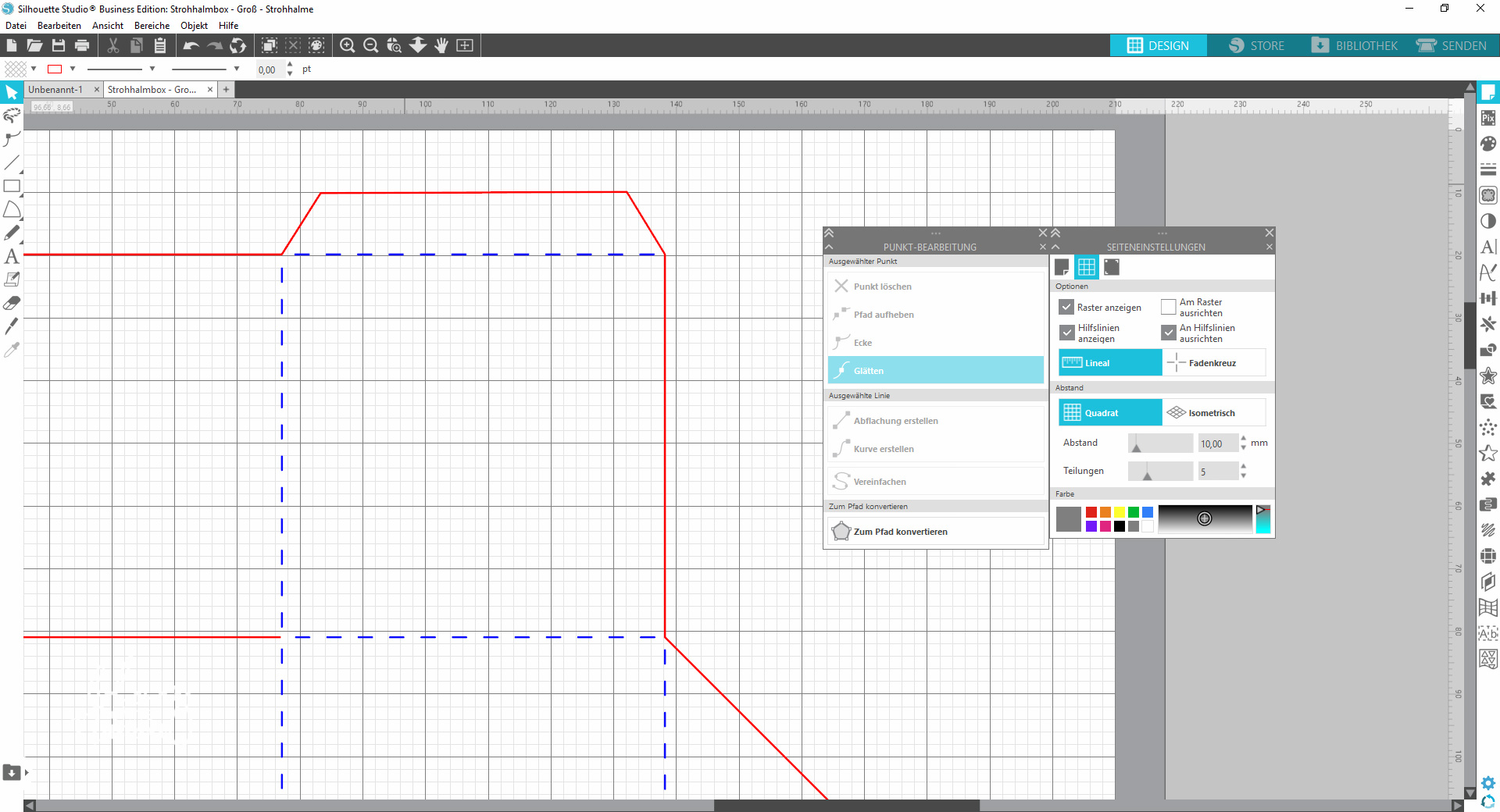This screenshot has width=1500, height=812.
Task: Switch to the SENDEN view
Action: point(1452,46)
